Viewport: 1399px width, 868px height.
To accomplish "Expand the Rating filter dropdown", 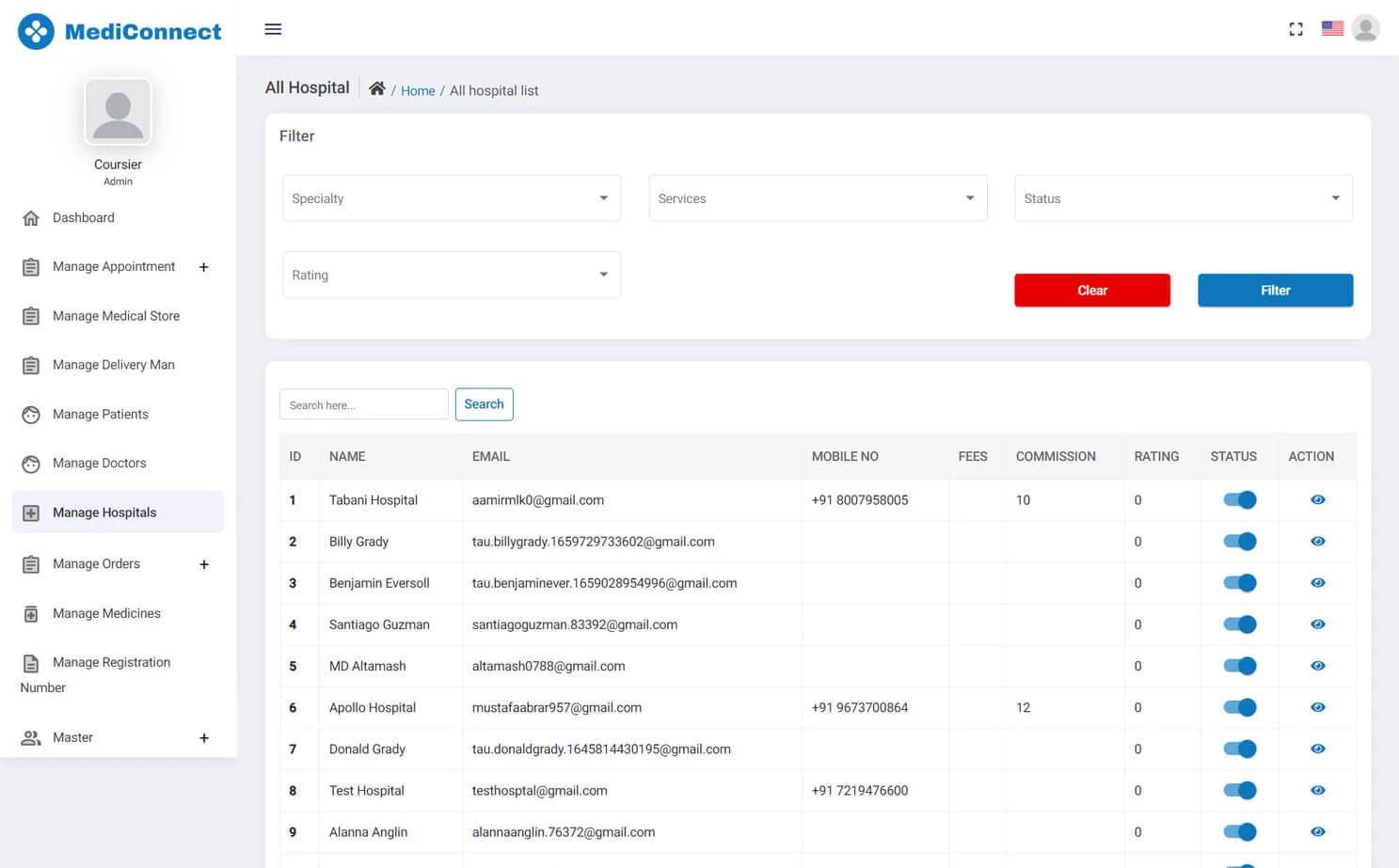I will pyautogui.click(x=451, y=275).
